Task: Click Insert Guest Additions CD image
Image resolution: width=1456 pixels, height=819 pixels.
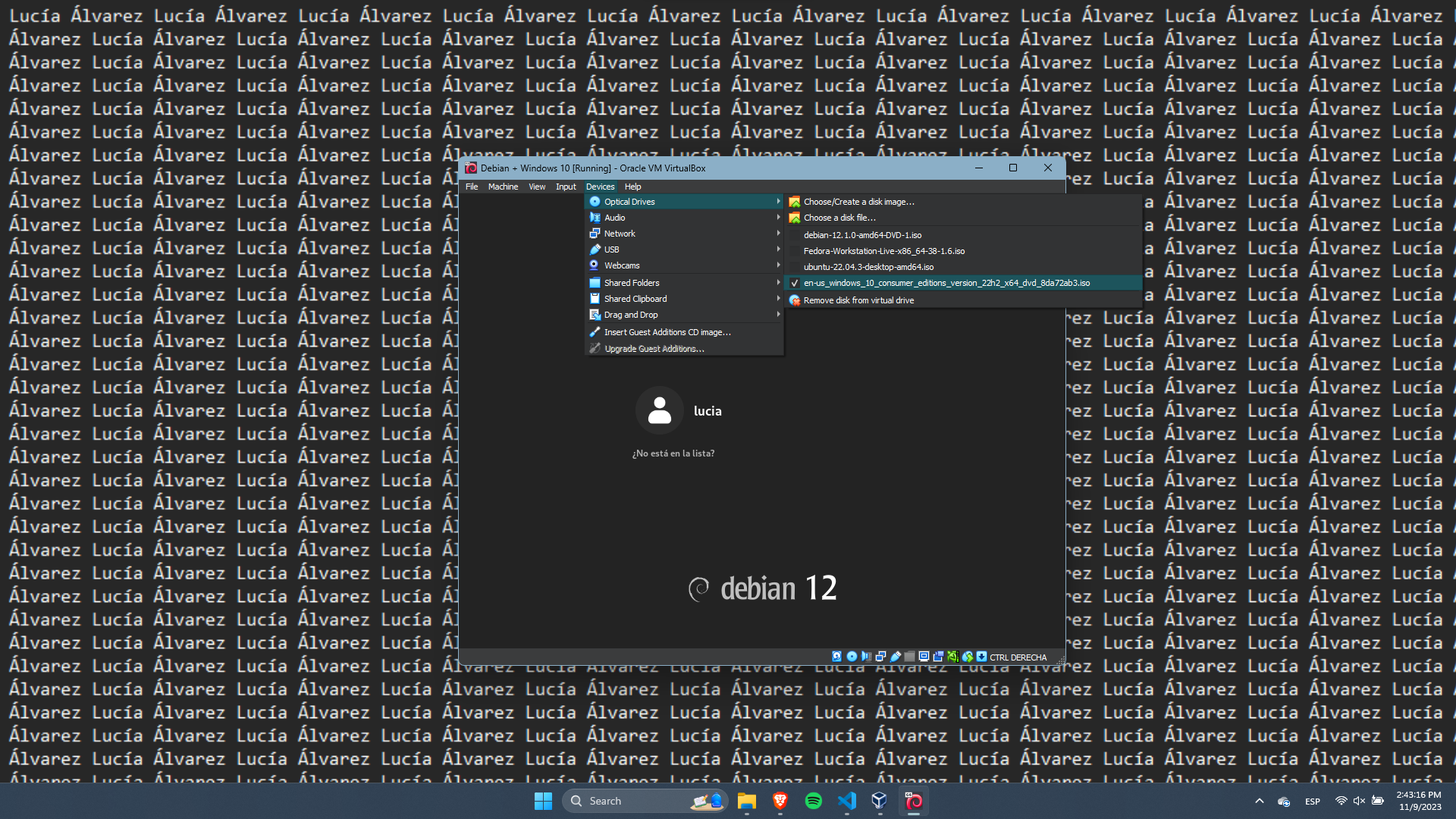Action: coord(667,332)
